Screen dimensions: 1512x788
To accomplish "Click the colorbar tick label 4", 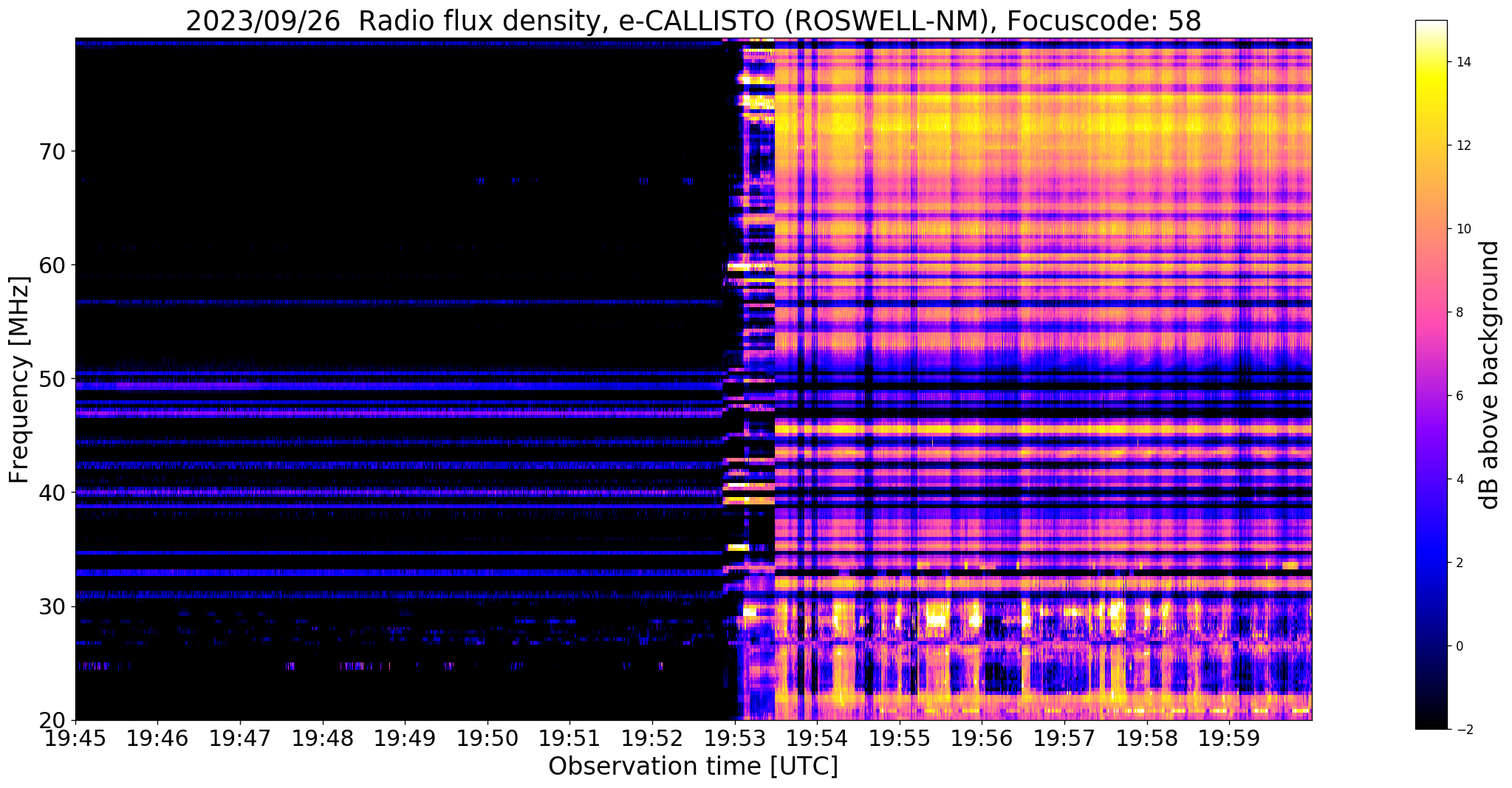I will point(1460,479).
